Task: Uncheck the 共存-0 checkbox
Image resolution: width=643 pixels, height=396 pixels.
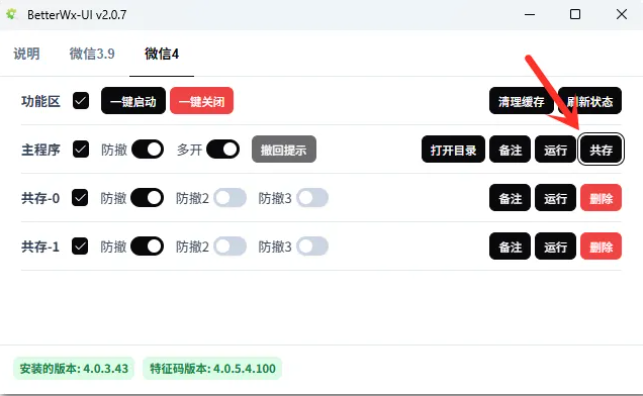Action: click(80, 198)
